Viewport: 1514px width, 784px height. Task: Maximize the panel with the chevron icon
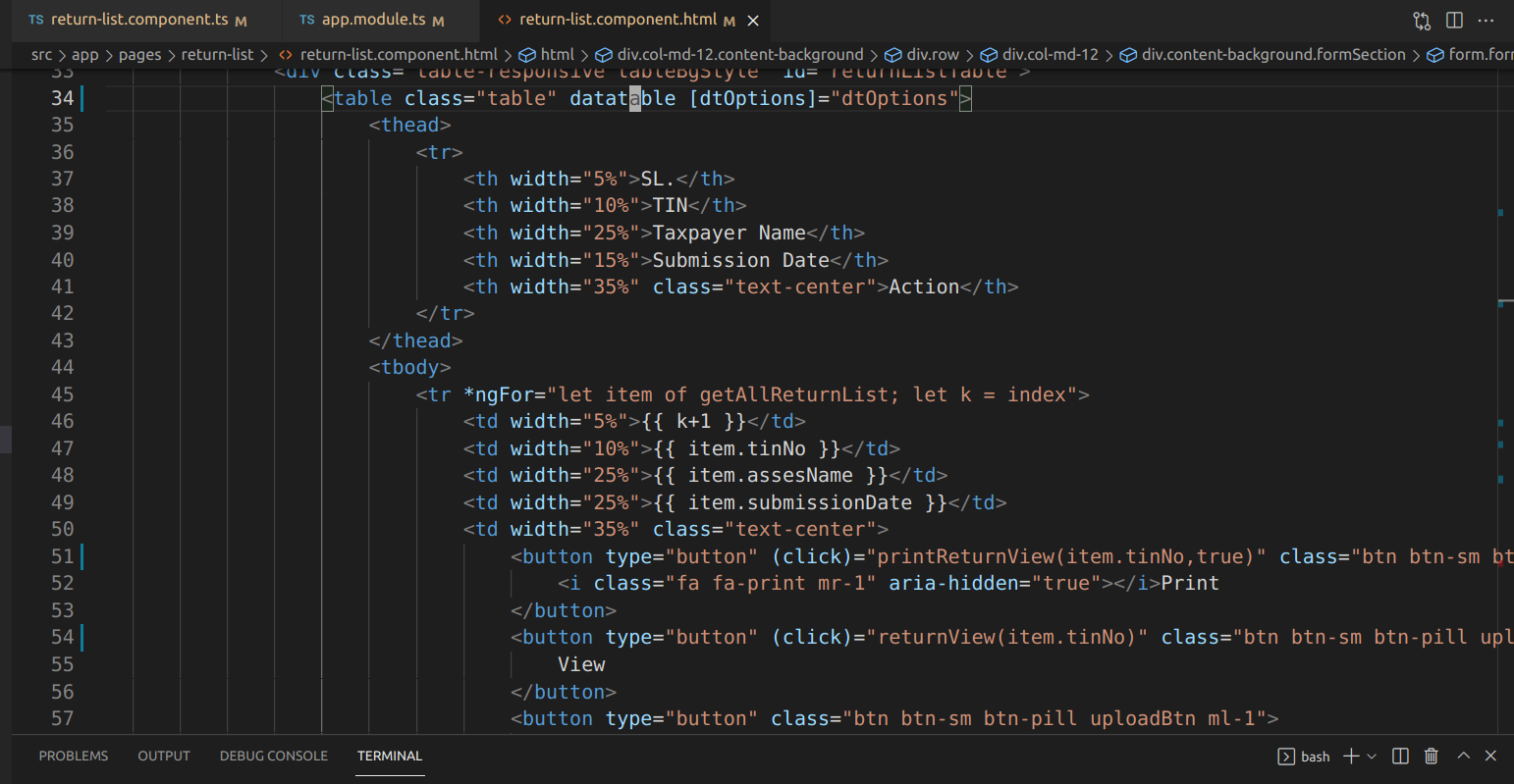(x=1462, y=756)
